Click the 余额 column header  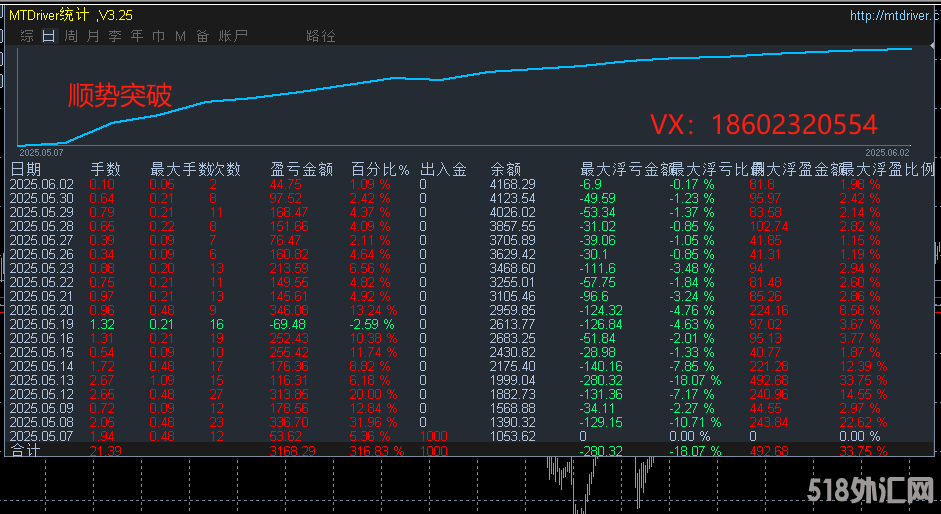tap(506, 170)
